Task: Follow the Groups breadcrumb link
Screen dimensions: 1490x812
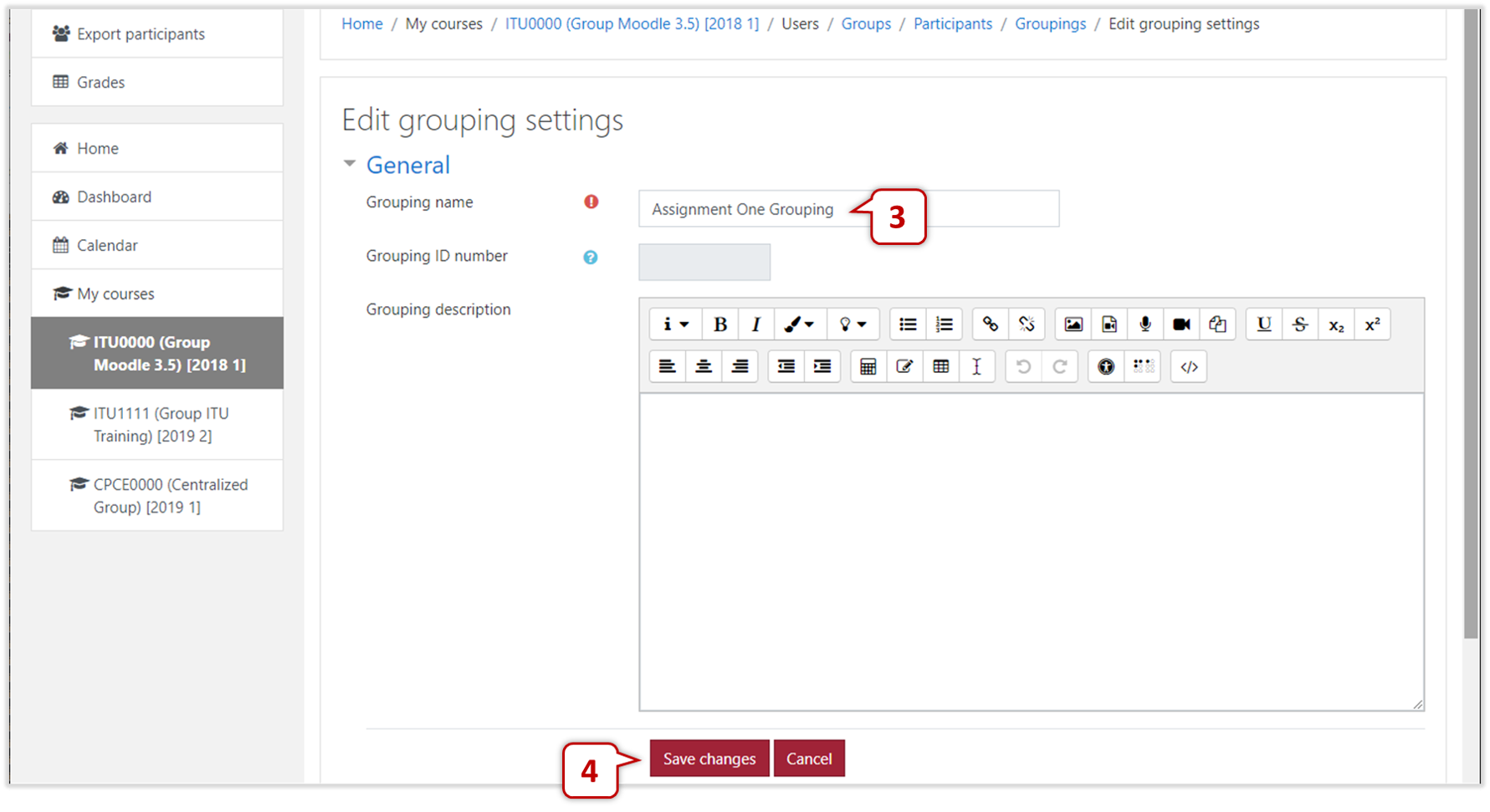Action: [866, 24]
